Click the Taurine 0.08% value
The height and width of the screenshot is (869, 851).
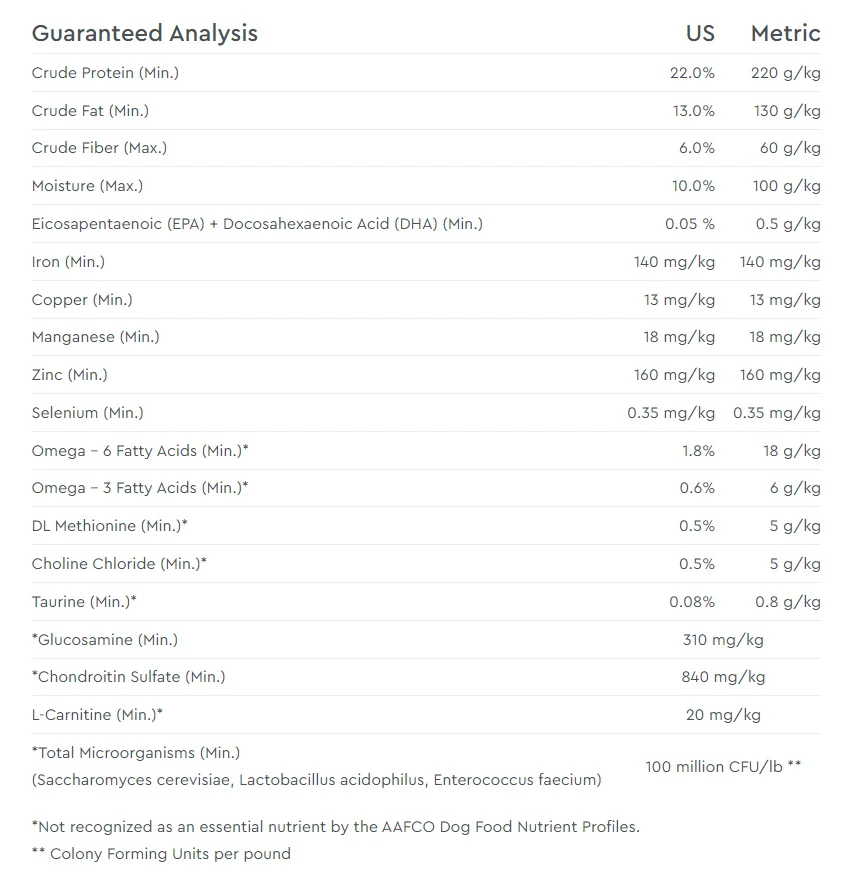692,602
